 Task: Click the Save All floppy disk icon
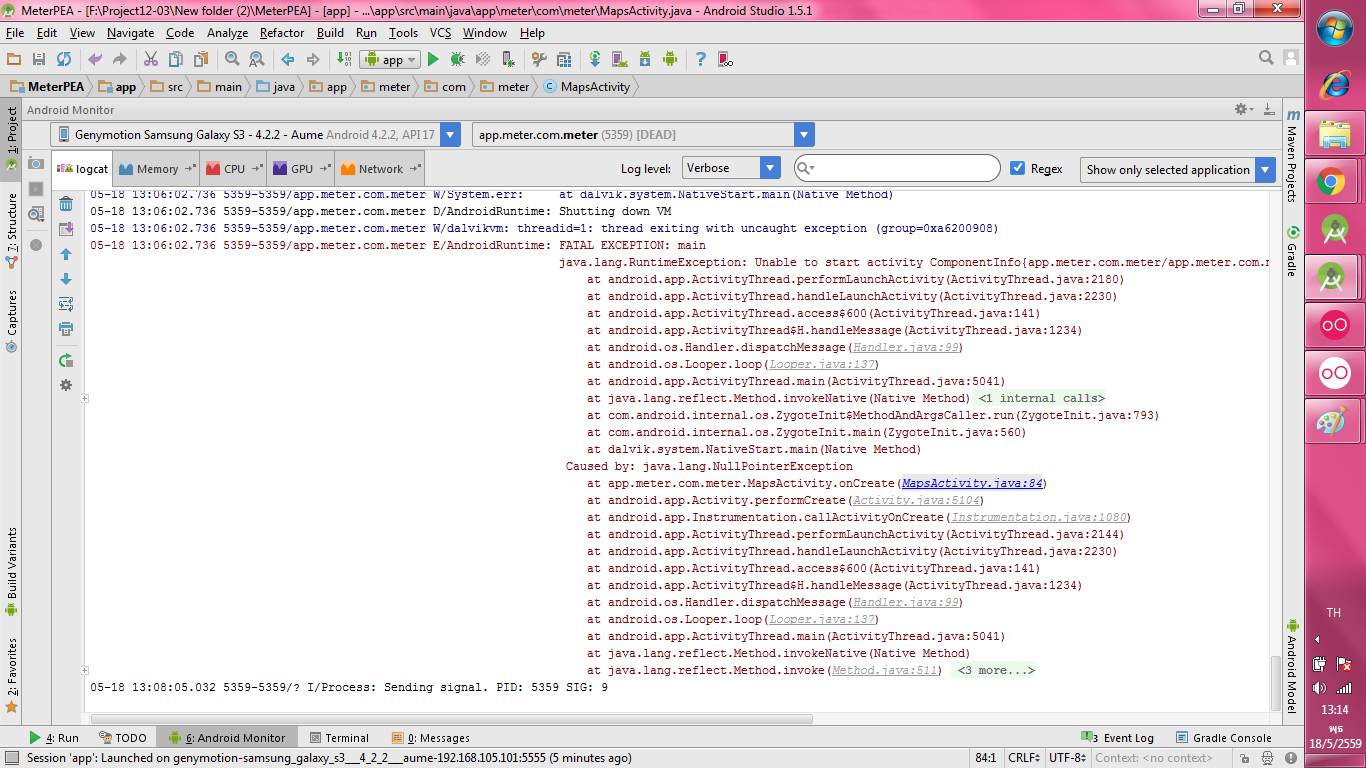tap(39, 60)
